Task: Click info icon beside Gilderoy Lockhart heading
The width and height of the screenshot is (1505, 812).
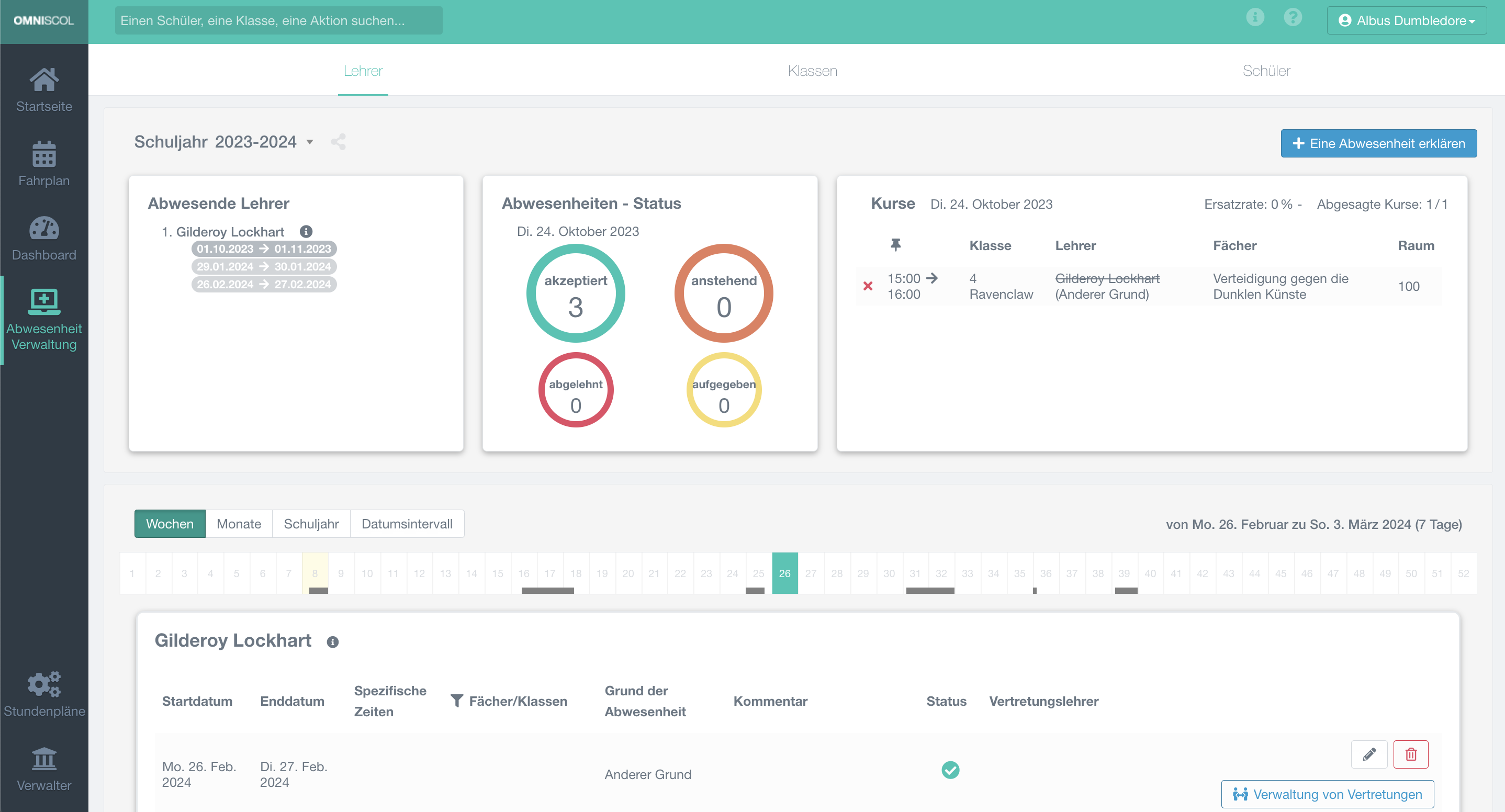Action: coord(332,642)
